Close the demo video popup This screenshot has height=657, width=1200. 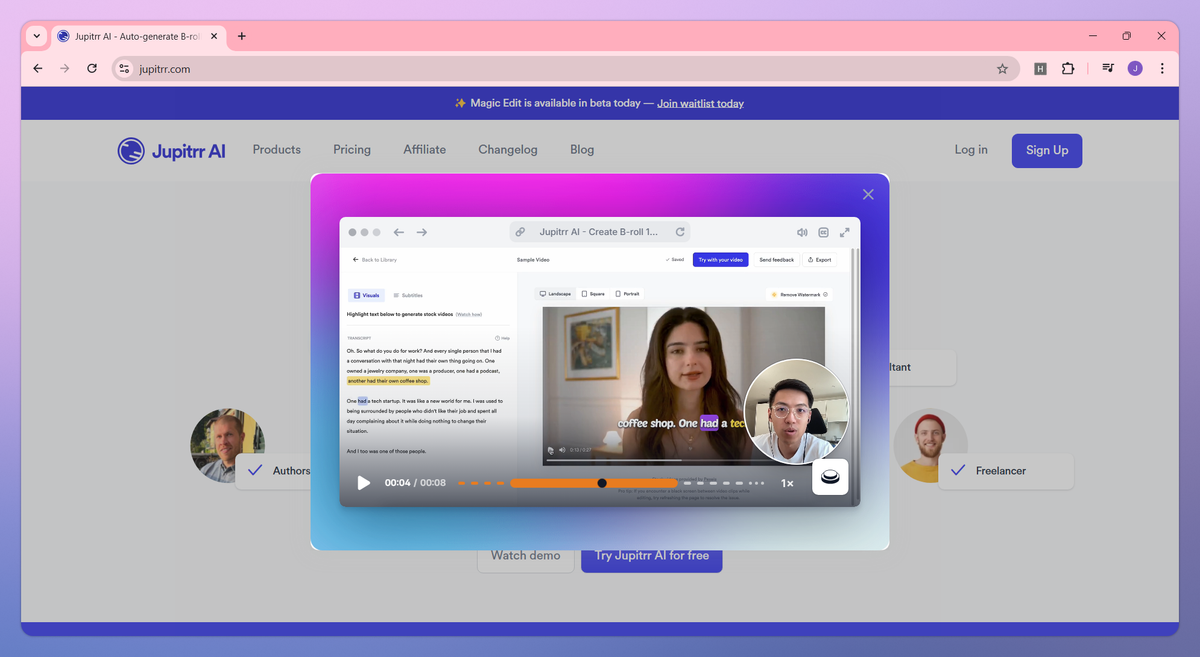click(868, 195)
